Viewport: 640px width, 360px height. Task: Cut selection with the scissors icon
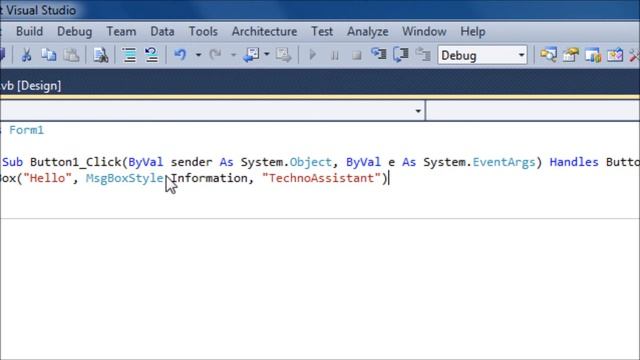click(x=27, y=55)
